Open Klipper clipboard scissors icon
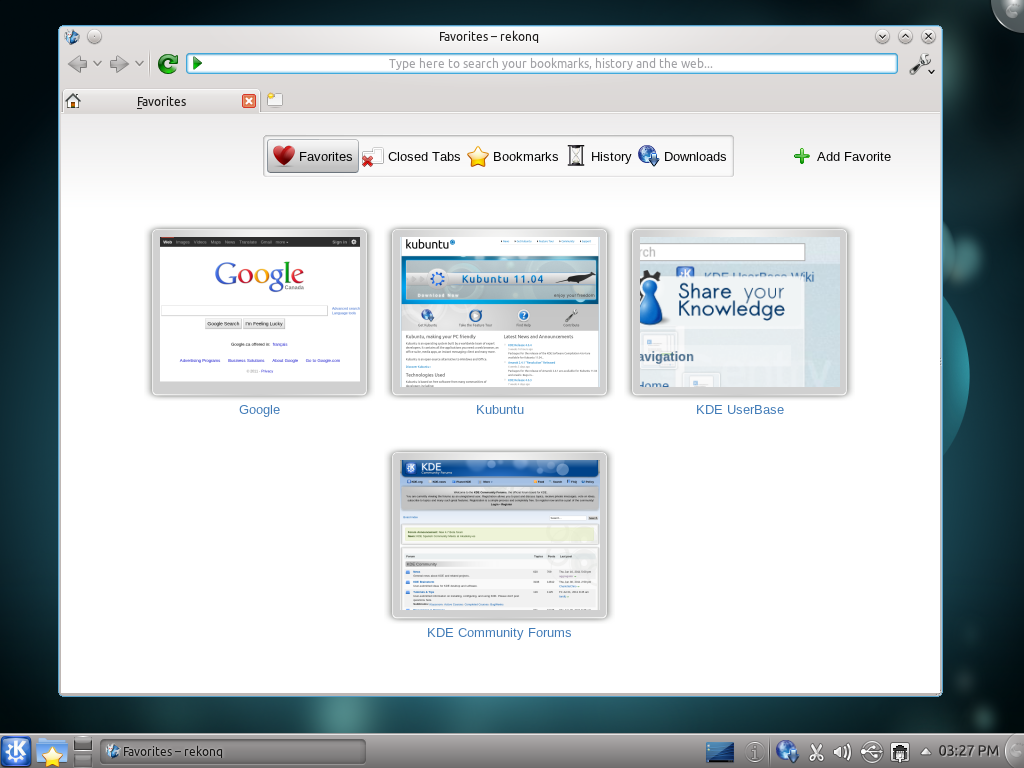 [x=816, y=752]
